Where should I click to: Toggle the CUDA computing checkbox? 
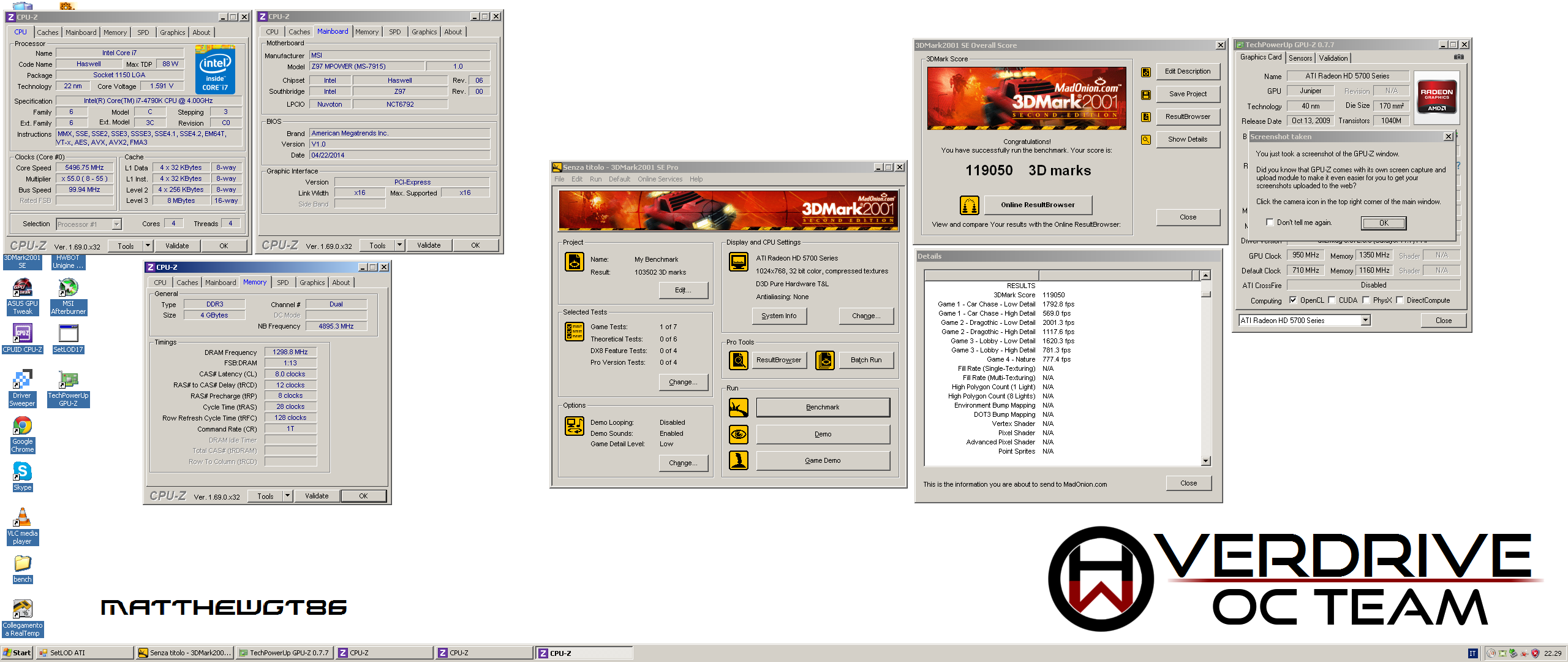1332,300
